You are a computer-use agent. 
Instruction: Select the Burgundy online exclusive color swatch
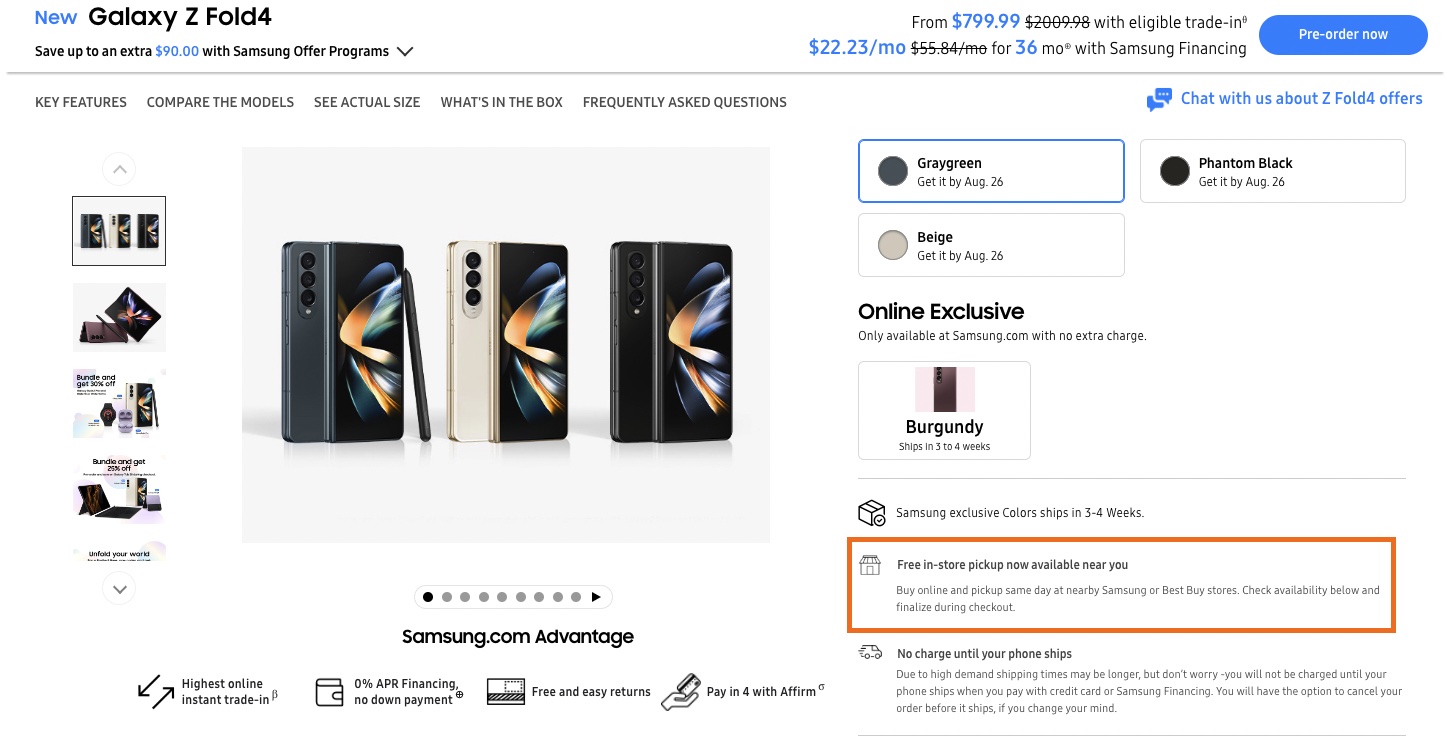(x=944, y=410)
